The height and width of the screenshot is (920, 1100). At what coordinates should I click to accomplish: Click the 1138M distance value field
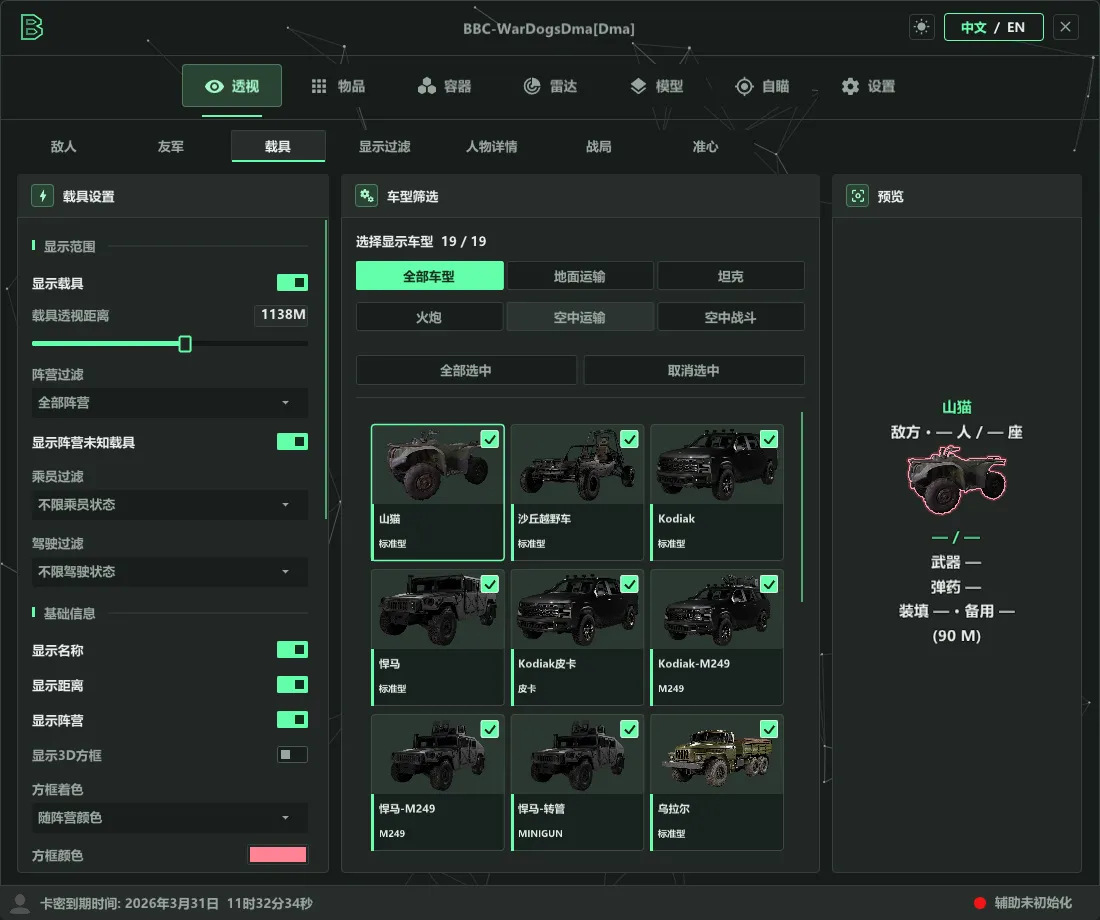point(281,314)
